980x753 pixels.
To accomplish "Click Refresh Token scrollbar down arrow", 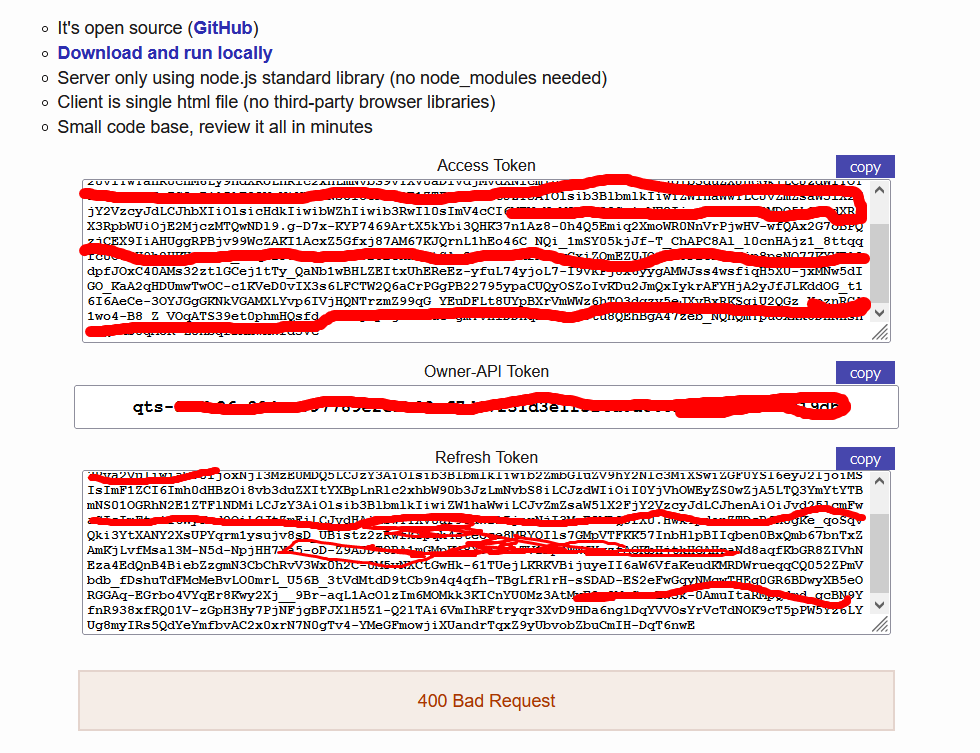I will tap(879, 604).
